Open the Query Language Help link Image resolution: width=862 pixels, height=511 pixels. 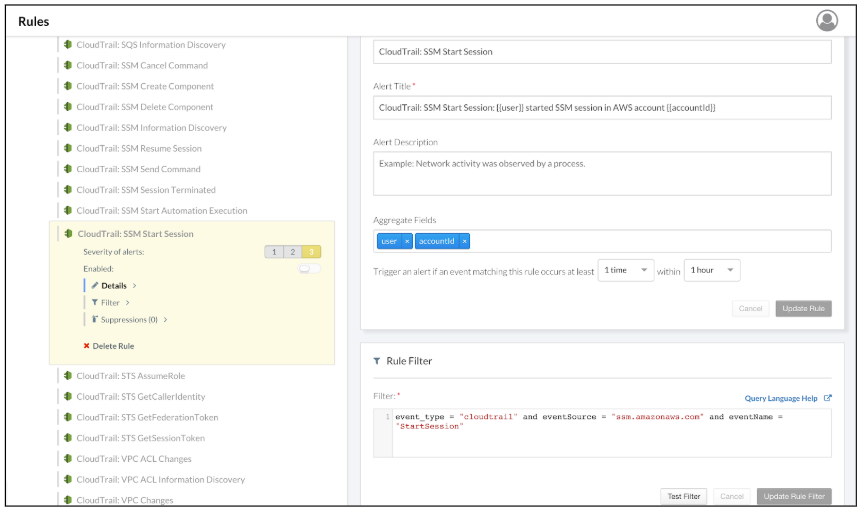tap(781, 398)
